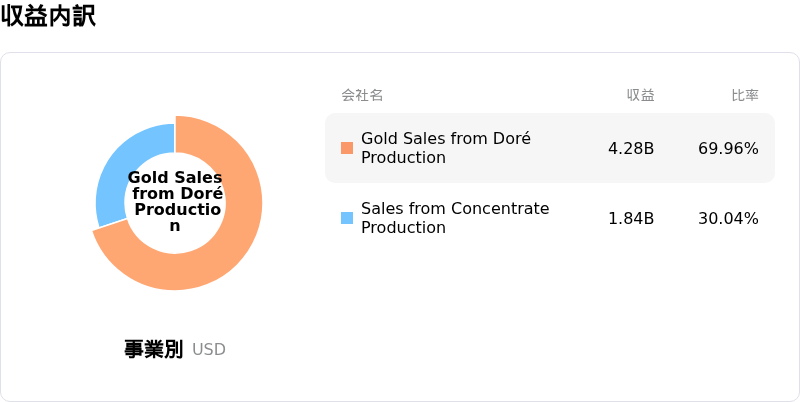Select the Gold Sales from Doré Production row
Screen dimensions: 800x402
(x=550, y=148)
